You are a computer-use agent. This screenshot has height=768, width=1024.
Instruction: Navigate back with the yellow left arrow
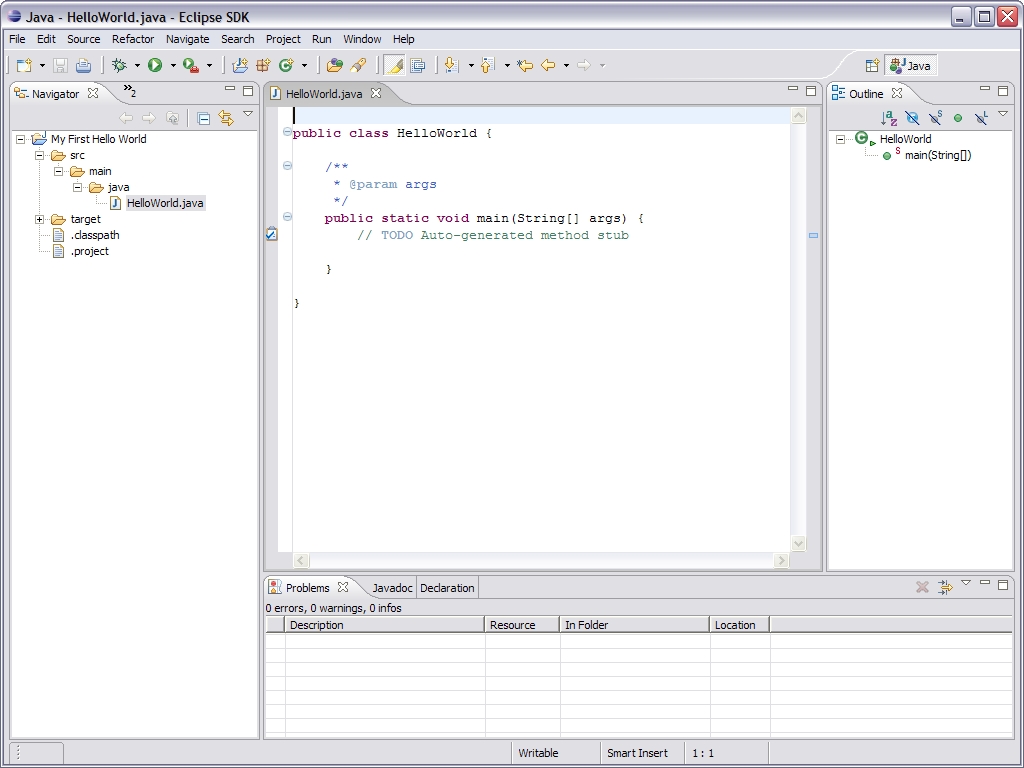pyautogui.click(x=548, y=65)
